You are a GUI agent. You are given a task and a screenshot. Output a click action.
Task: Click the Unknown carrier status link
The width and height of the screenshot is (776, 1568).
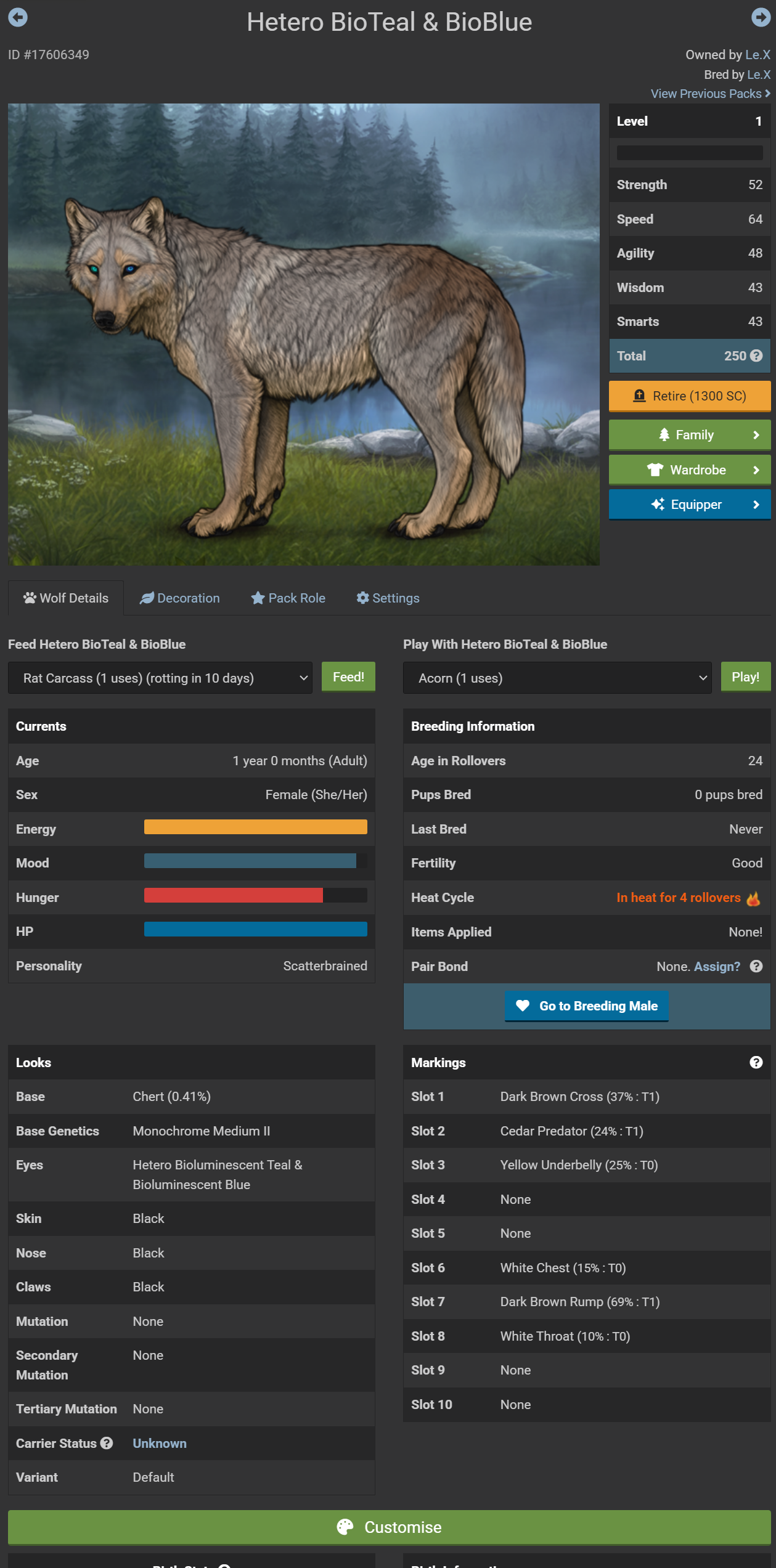pos(160,1443)
